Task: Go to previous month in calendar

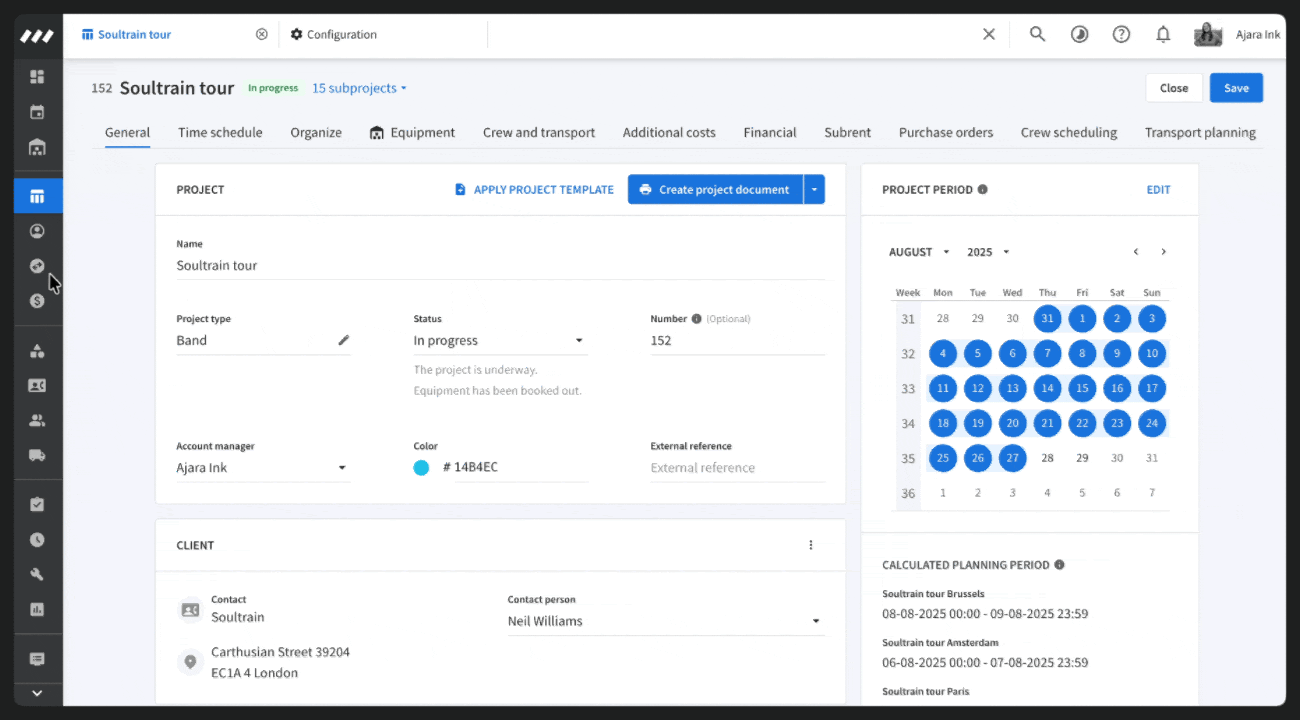Action: point(1136,252)
